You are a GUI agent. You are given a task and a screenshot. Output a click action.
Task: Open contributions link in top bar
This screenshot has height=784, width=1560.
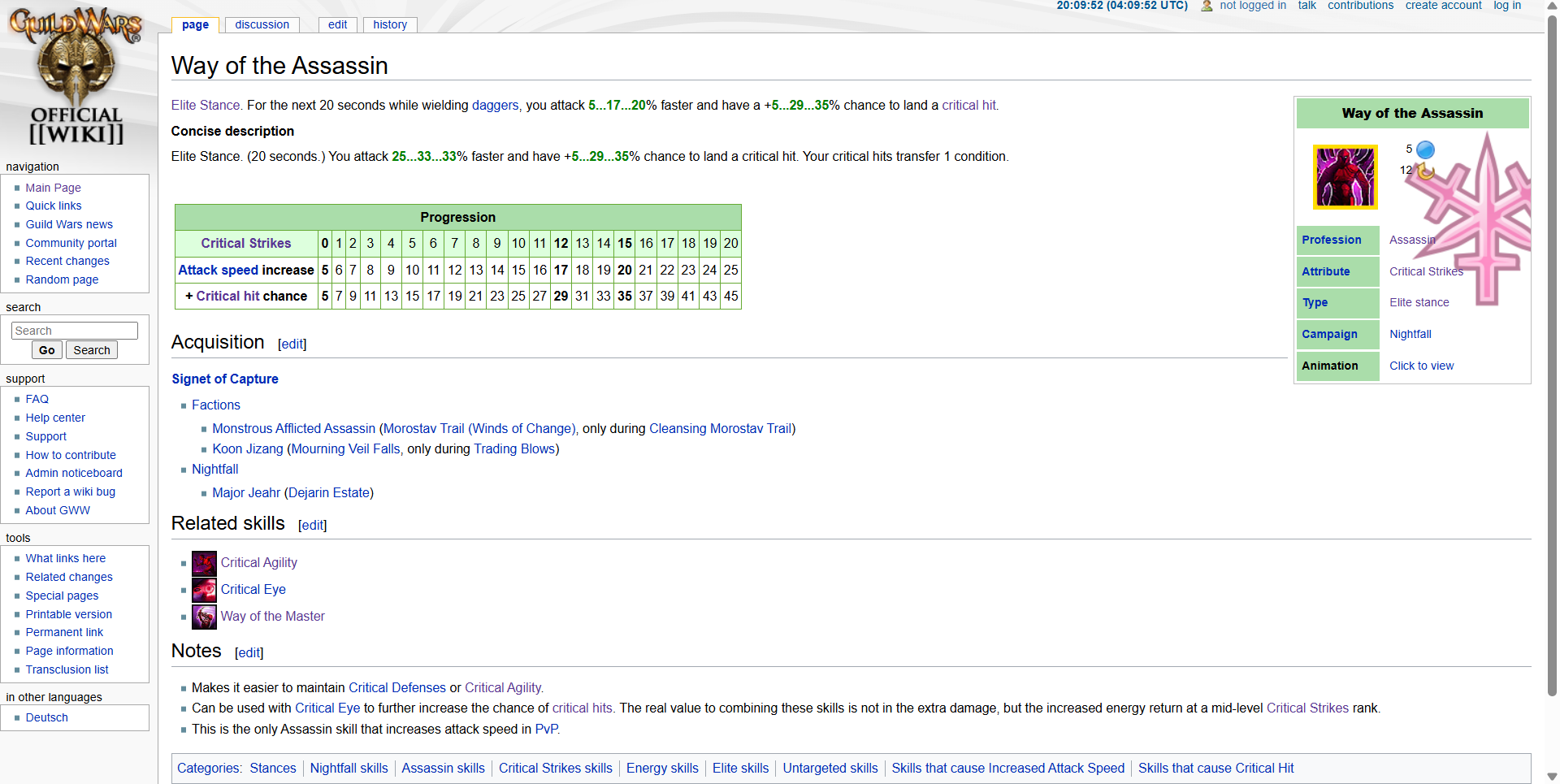pyautogui.click(x=1360, y=6)
